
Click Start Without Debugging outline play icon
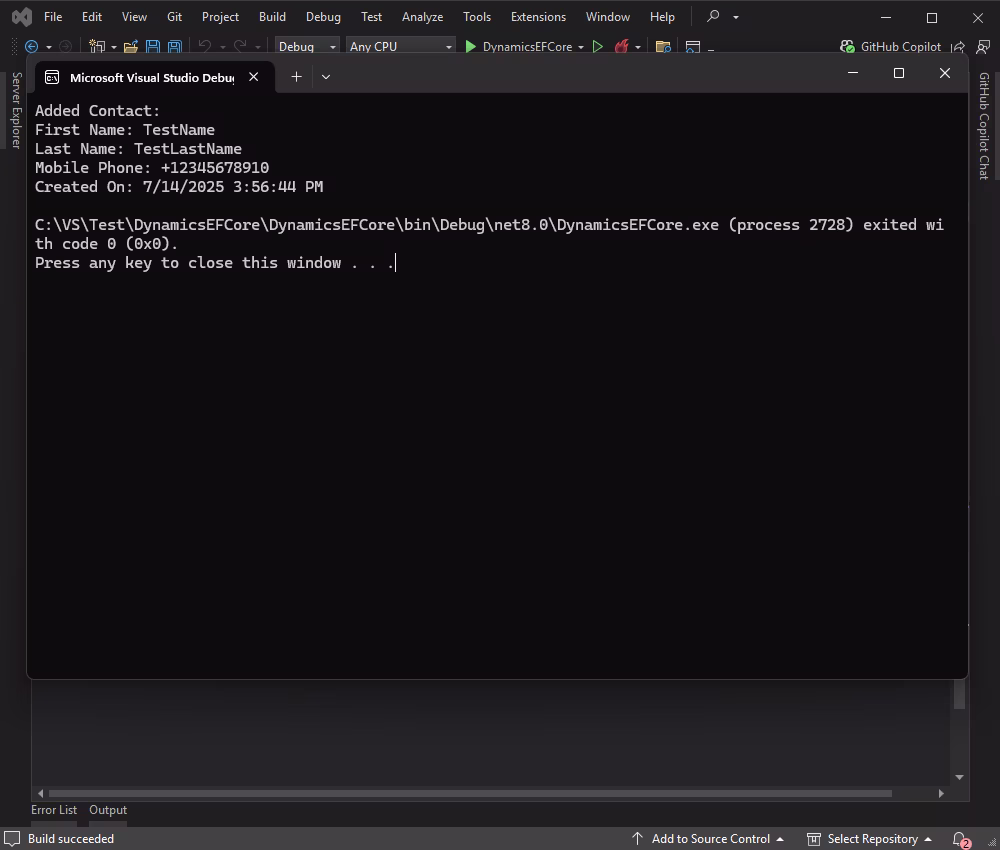click(598, 47)
